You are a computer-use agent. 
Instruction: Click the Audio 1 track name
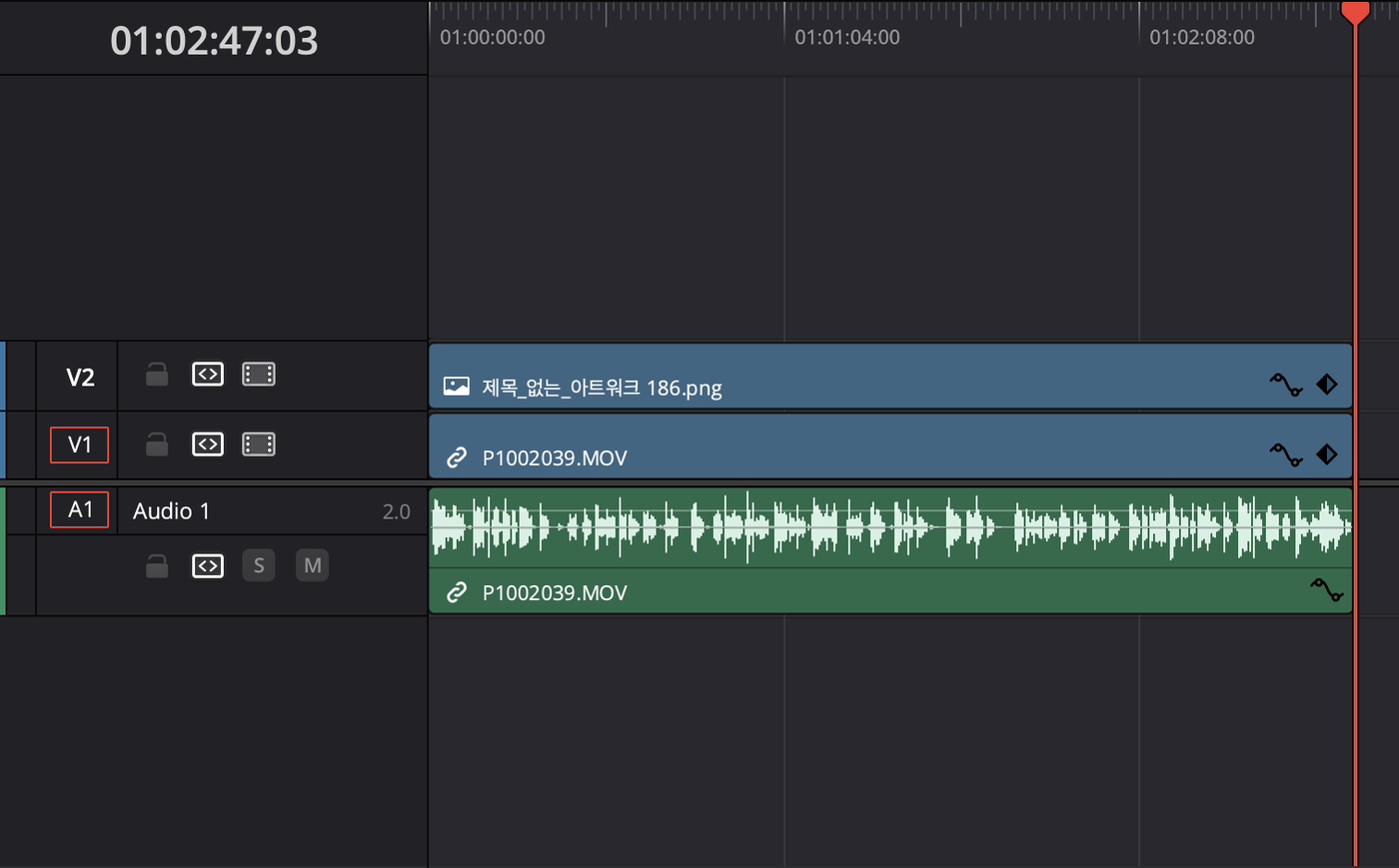point(171,511)
